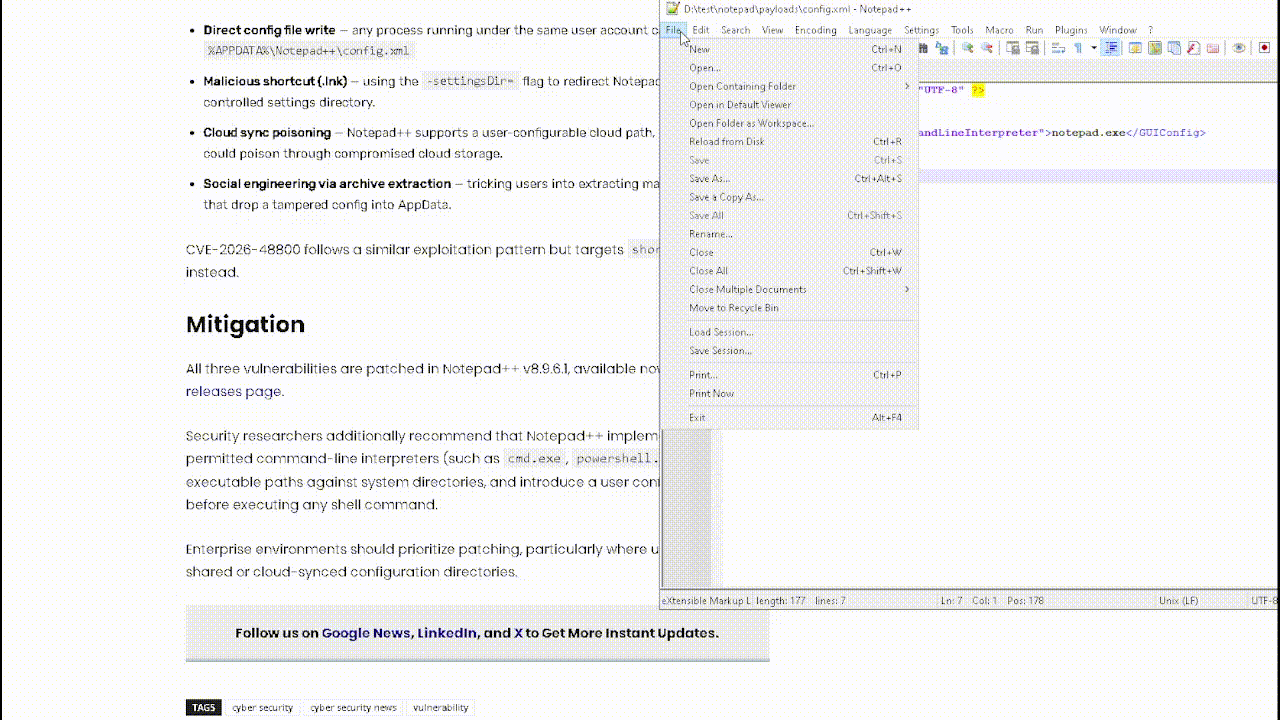1280x720 pixels.
Task: Open the Tools menu
Action: tap(962, 30)
